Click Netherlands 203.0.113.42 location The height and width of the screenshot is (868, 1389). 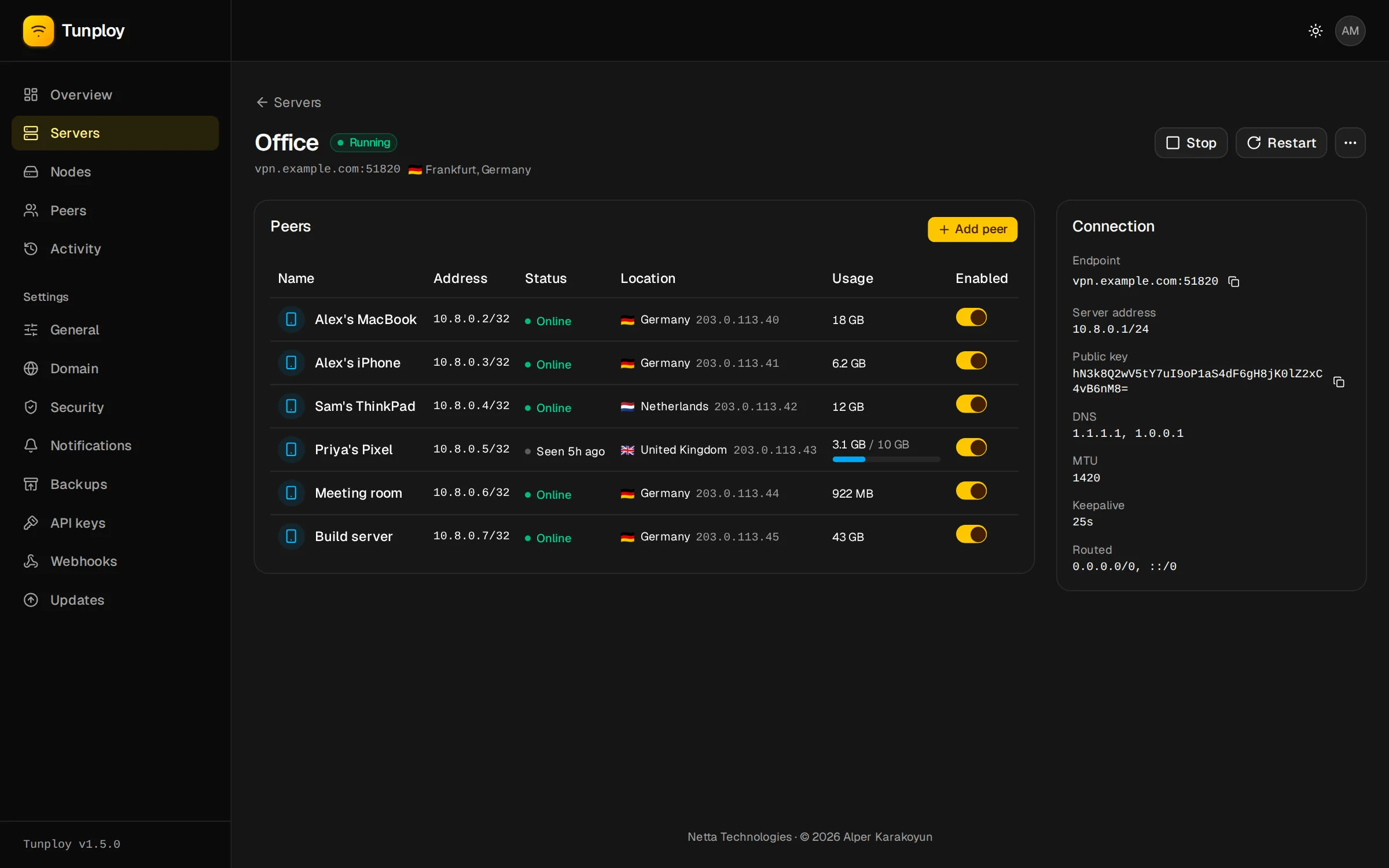pyautogui.click(x=709, y=406)
